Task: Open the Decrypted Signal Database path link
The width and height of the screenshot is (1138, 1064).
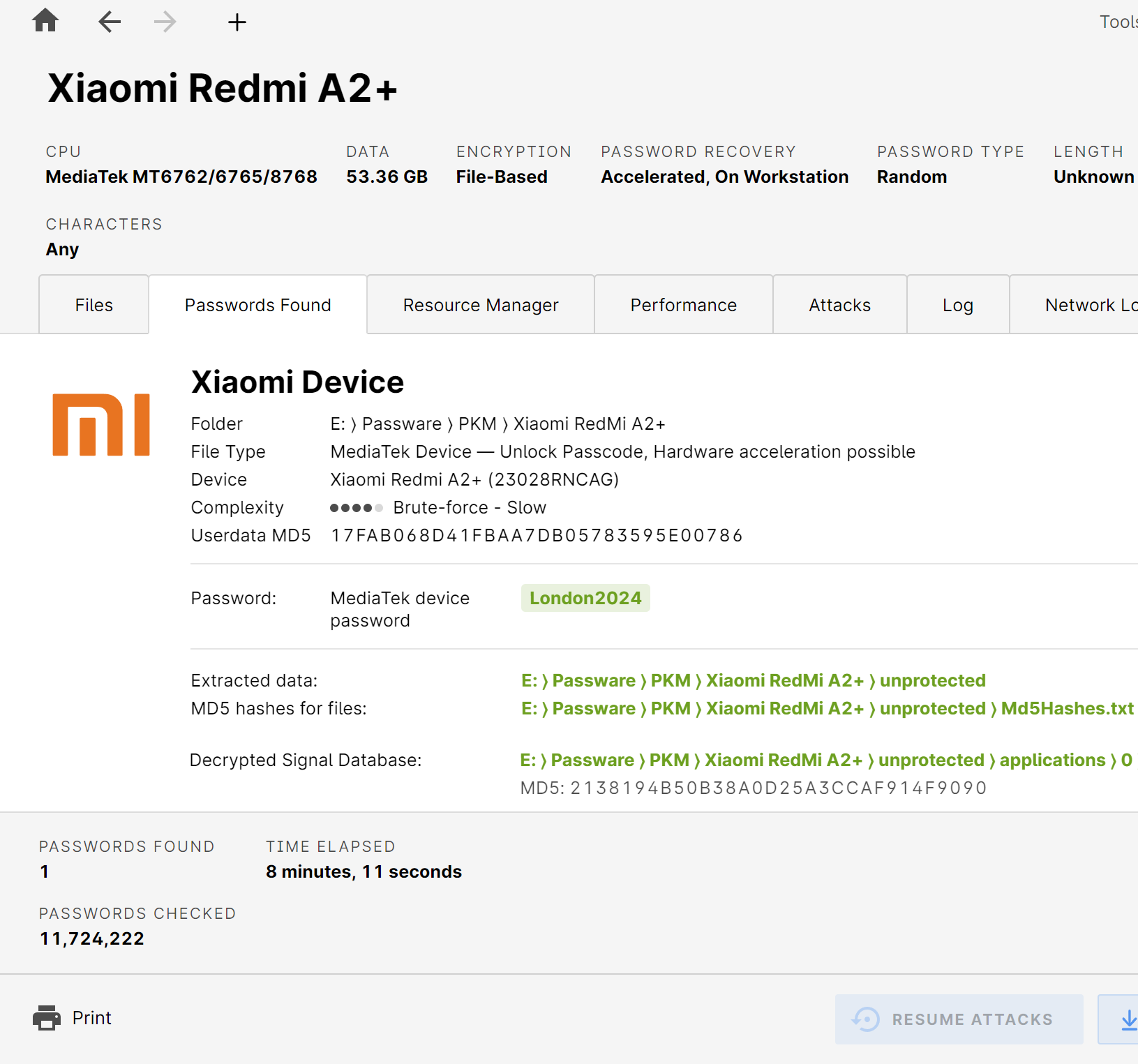Action: pyautogui.click(x=825, y=760)
